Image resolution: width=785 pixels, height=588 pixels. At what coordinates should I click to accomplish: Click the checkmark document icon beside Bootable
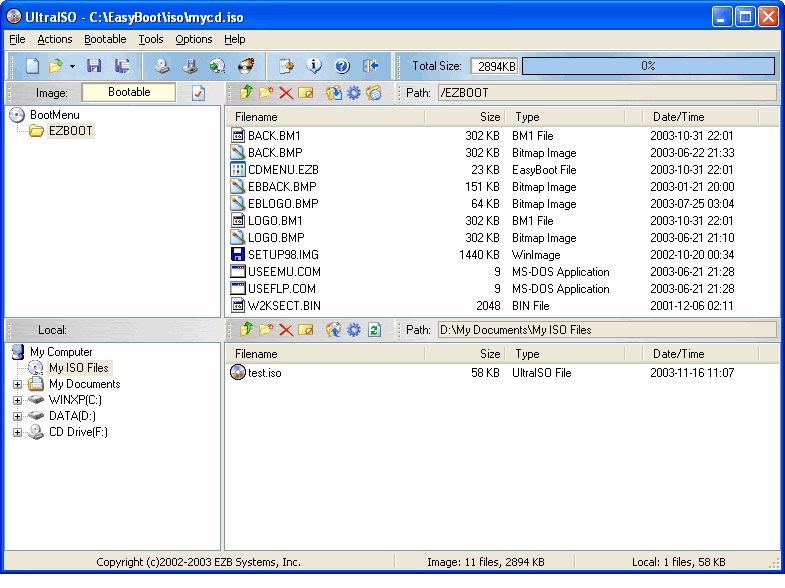point(199,93)
